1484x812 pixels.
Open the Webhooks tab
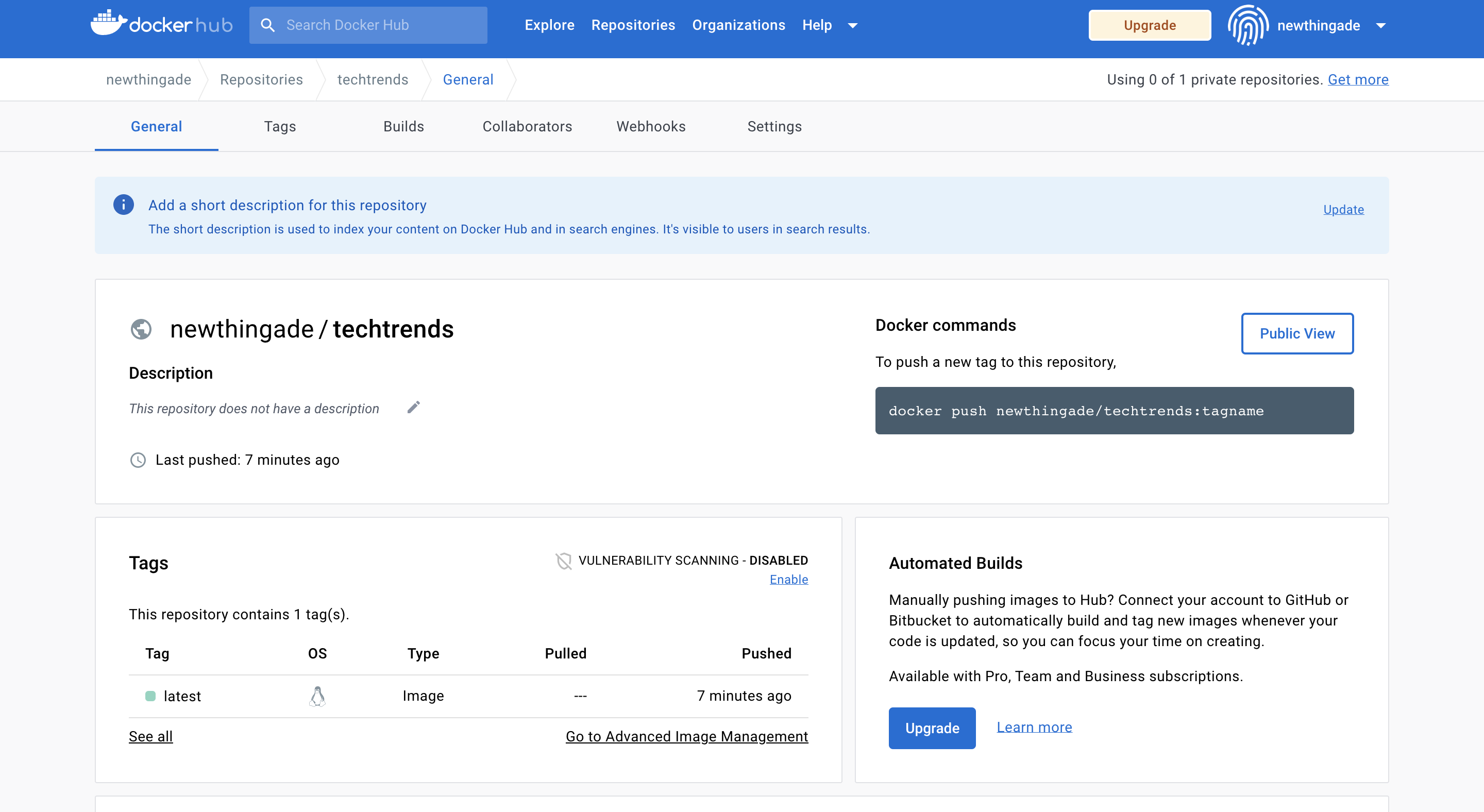point(651,126)
